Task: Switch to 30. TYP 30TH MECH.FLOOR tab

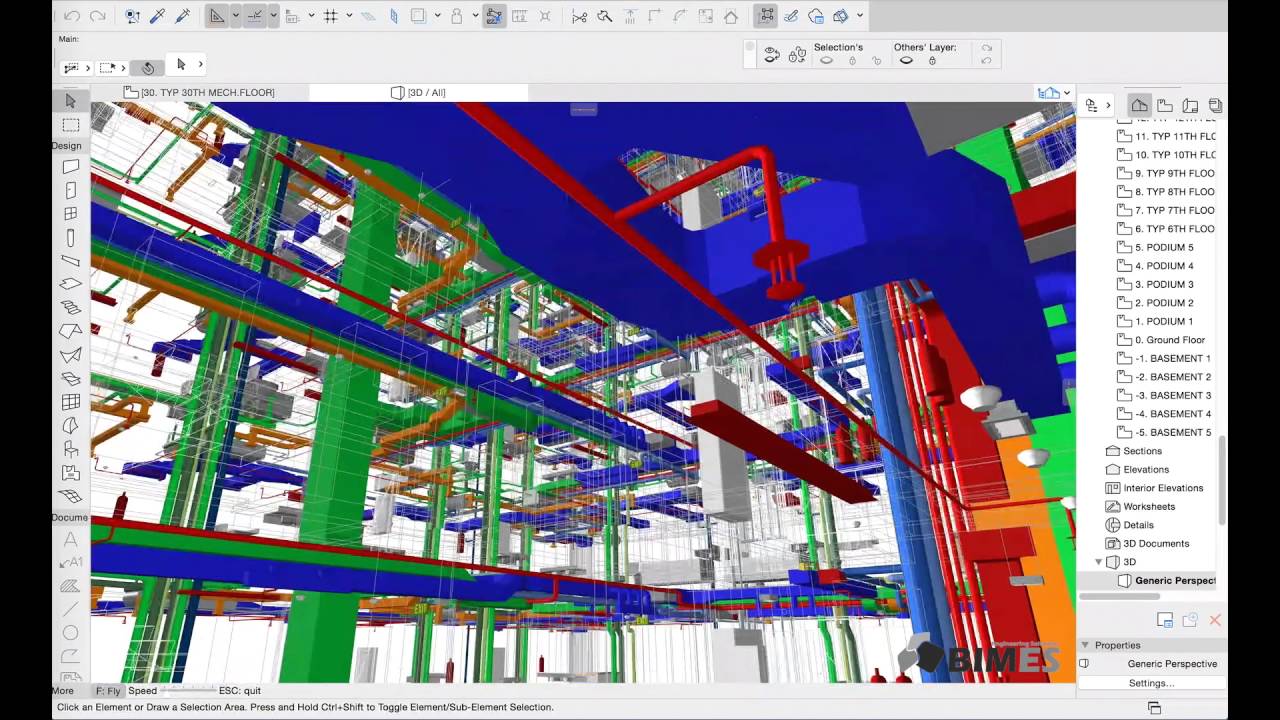Action: pos(199,92)
